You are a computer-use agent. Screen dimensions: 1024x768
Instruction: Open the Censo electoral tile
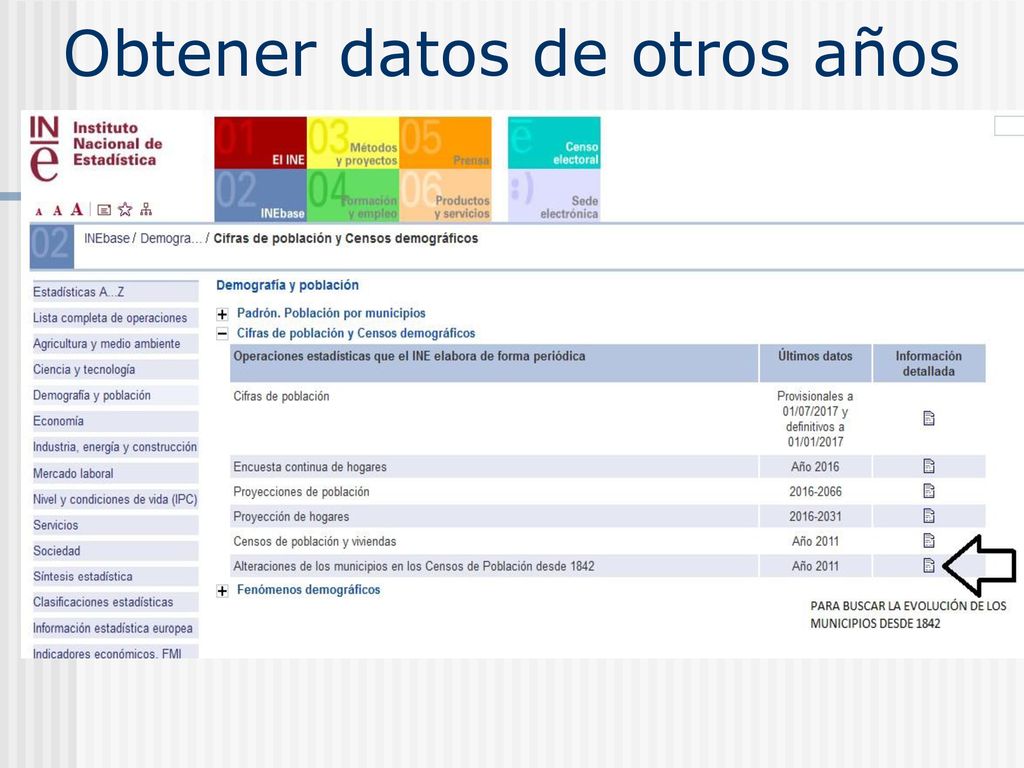554,143
